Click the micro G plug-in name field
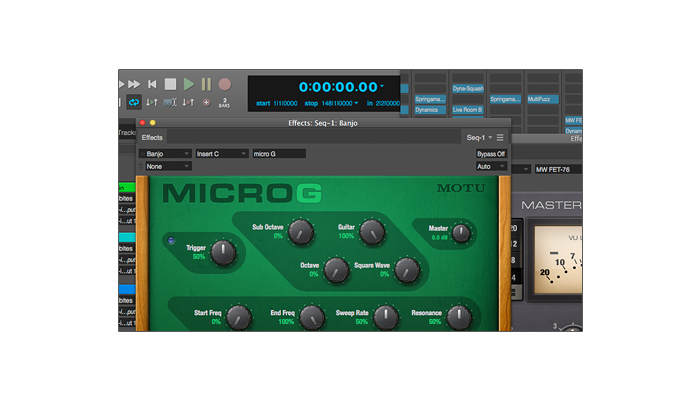 click(279, 154)
